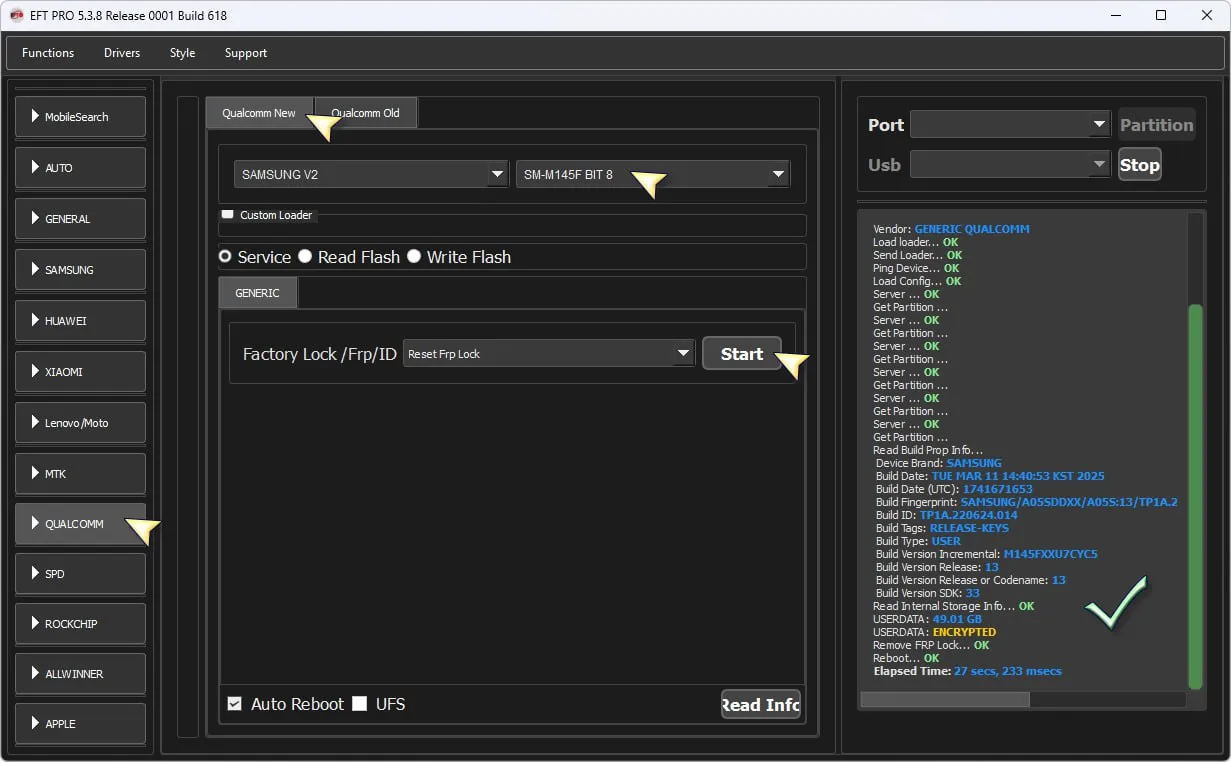
Task: Expand the Reset Frp Lock dropdown
Action: [548, 354]
